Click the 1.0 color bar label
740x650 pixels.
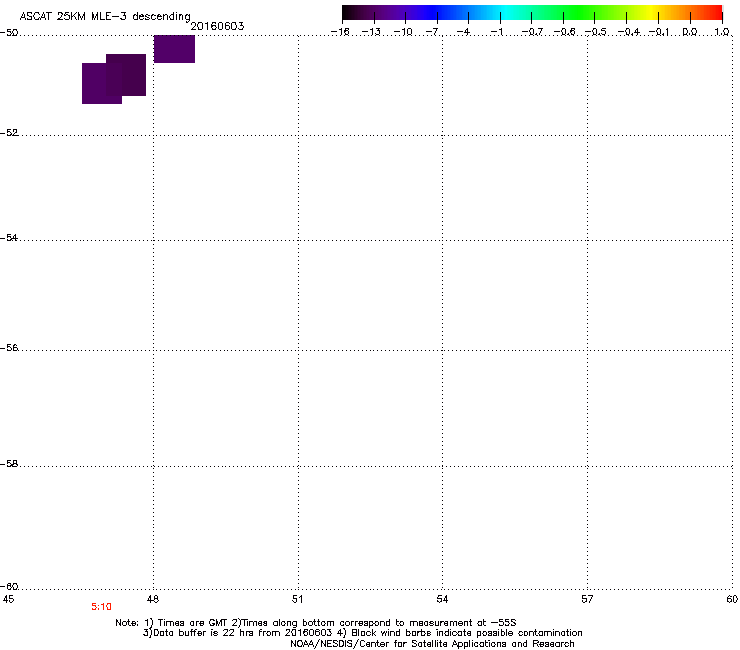pyautogui.click(x=722, y=32)
